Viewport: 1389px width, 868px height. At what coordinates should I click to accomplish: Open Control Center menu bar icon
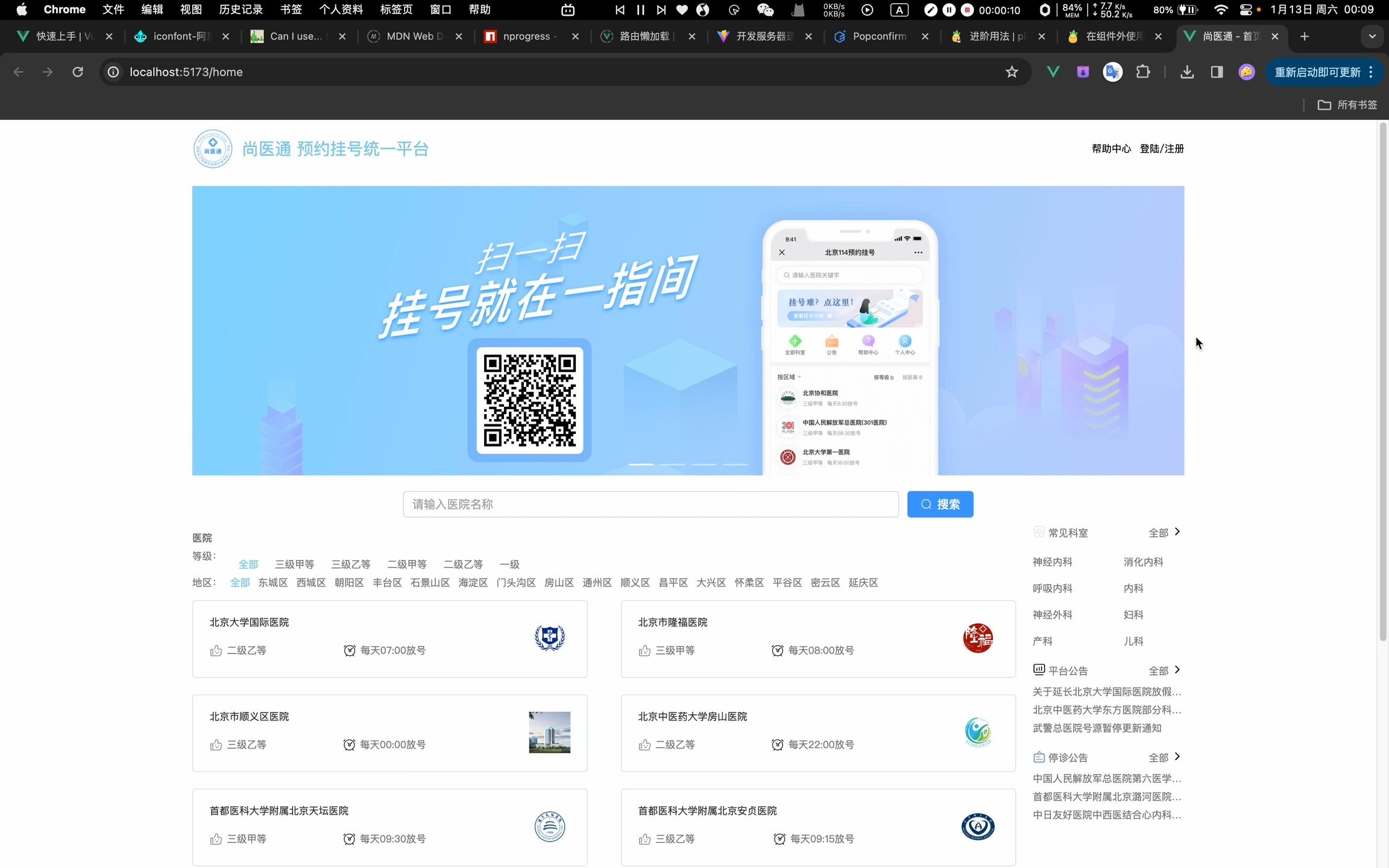pos(1246,10)
